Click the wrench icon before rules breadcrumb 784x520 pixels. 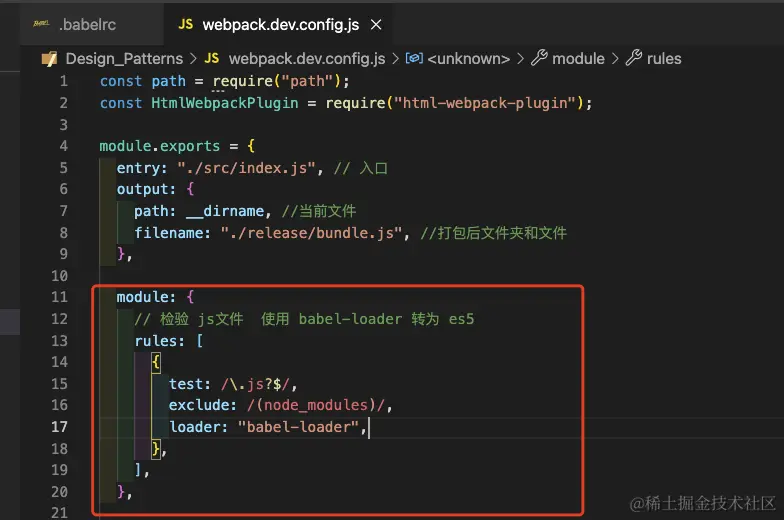[x=634, y=58]
